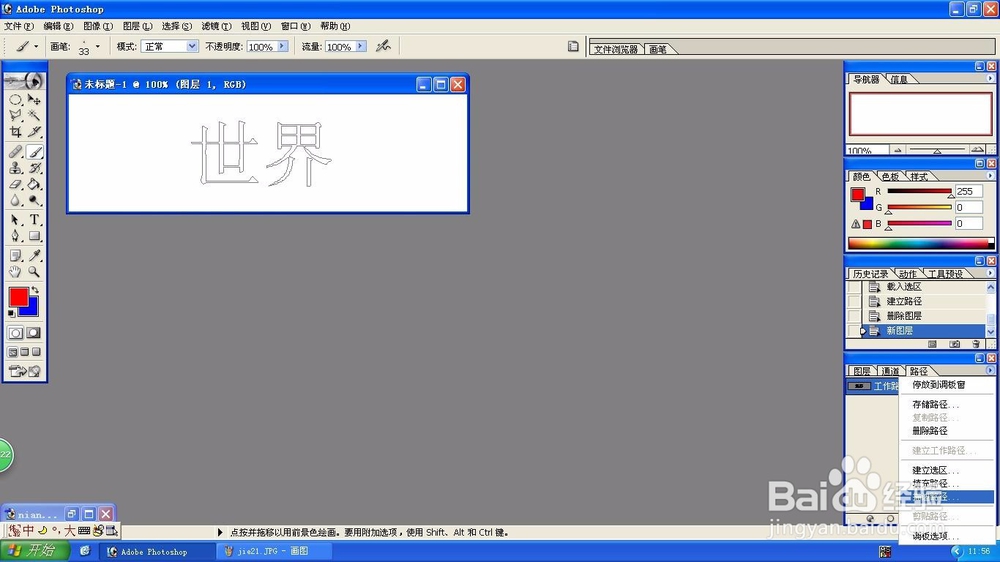The image size is (1000, 562).
Task: Open the Color panel menu arrow
Action: (x=990, y=176)
